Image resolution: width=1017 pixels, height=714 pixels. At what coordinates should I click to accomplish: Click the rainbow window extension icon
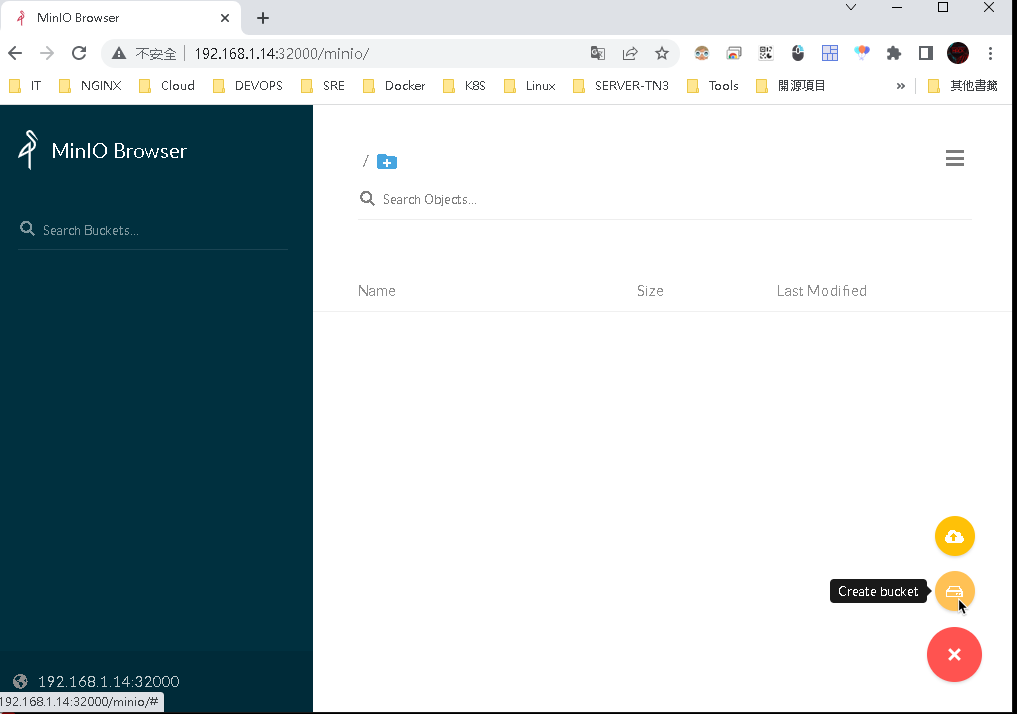click(734, 53)
